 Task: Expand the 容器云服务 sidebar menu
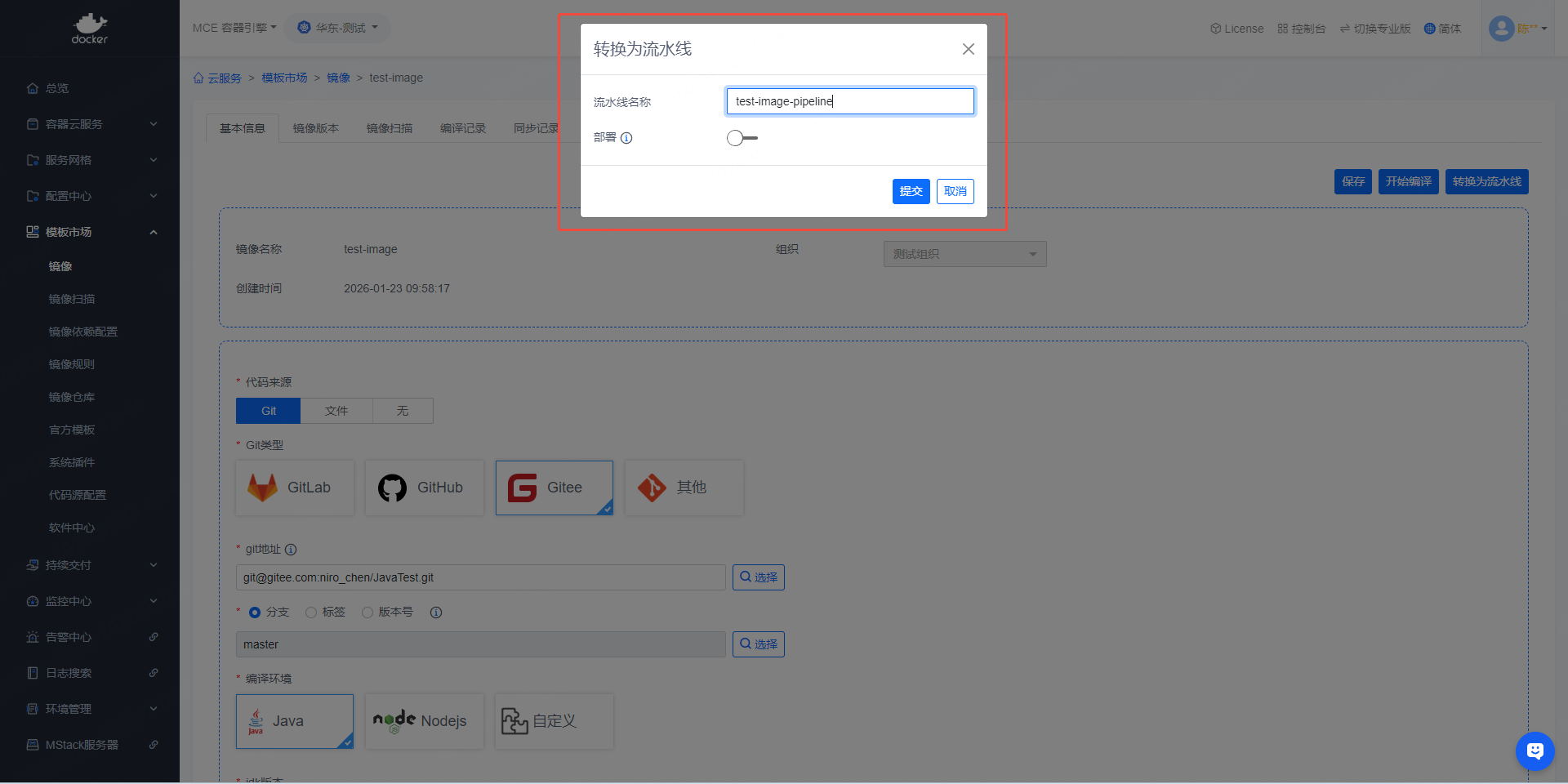(90, 124)
